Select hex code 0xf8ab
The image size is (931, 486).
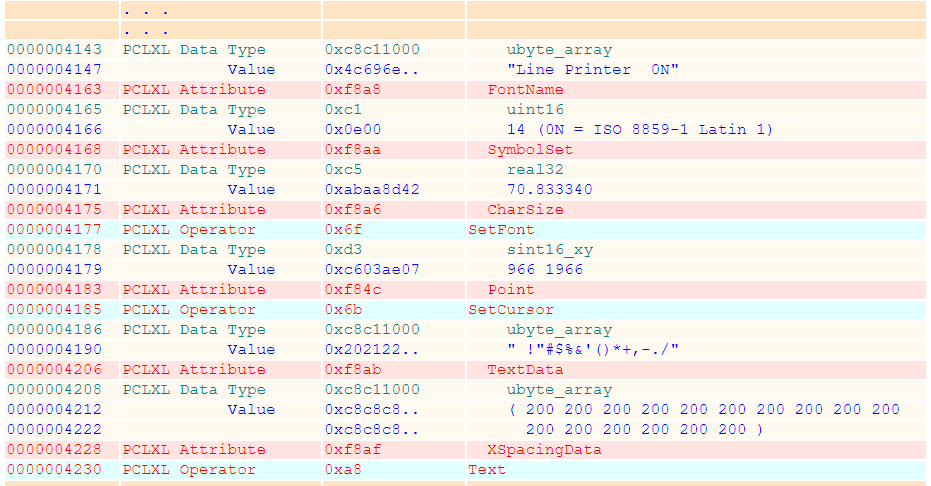click(353, 370)
